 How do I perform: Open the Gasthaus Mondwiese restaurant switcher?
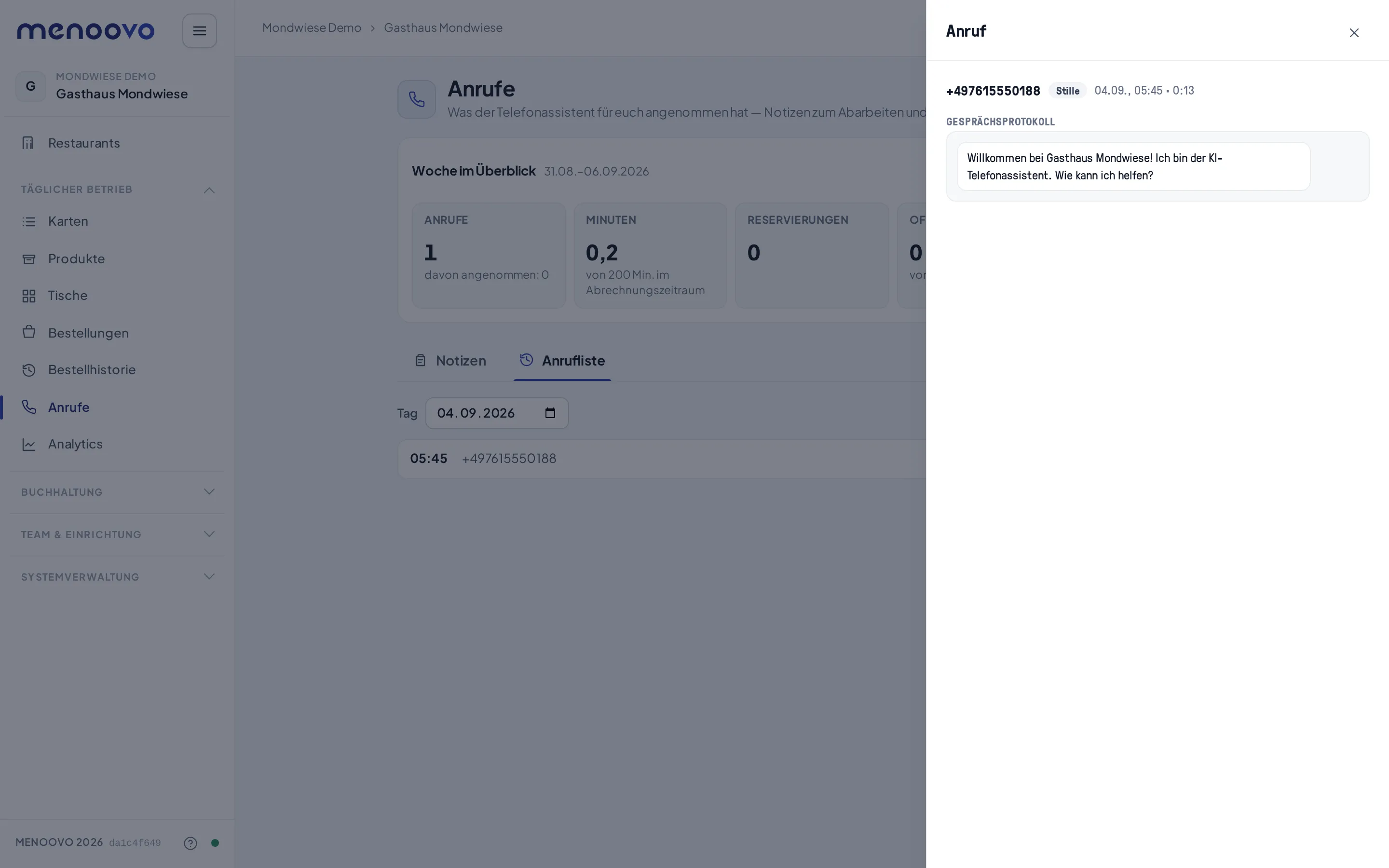pos(117,86)
